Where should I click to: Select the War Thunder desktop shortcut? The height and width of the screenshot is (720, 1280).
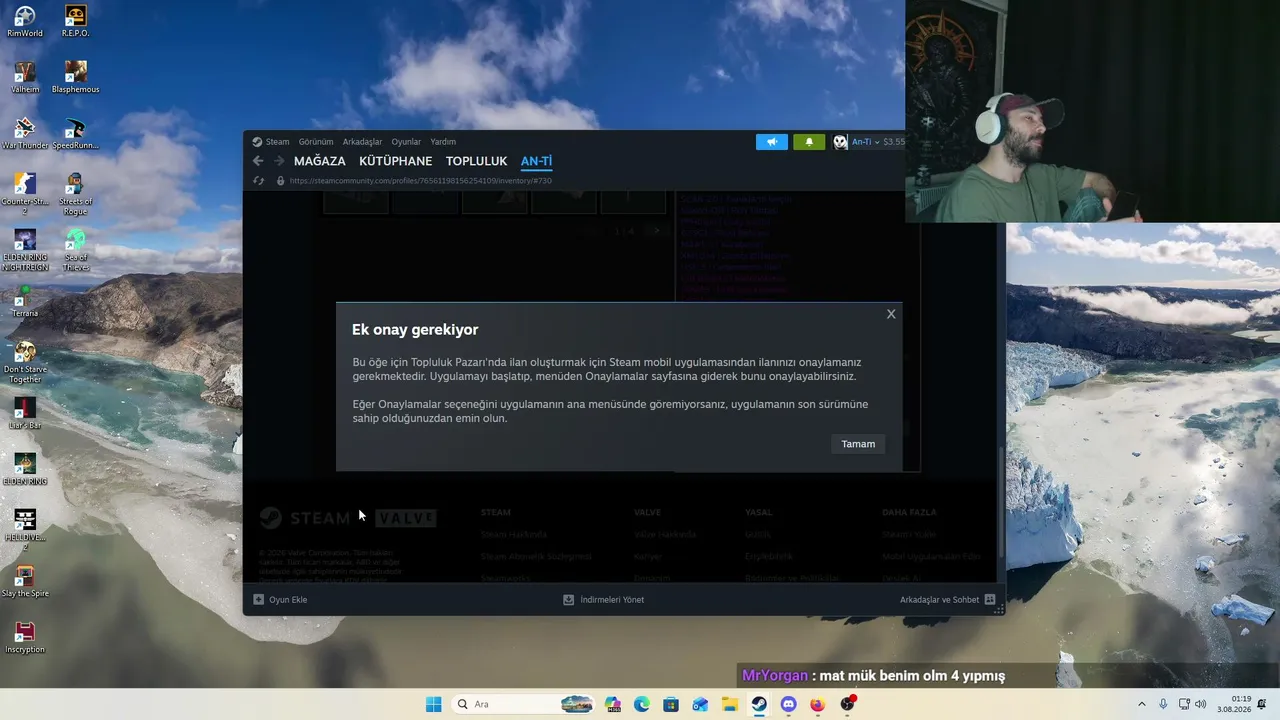[x=25, y=134]
